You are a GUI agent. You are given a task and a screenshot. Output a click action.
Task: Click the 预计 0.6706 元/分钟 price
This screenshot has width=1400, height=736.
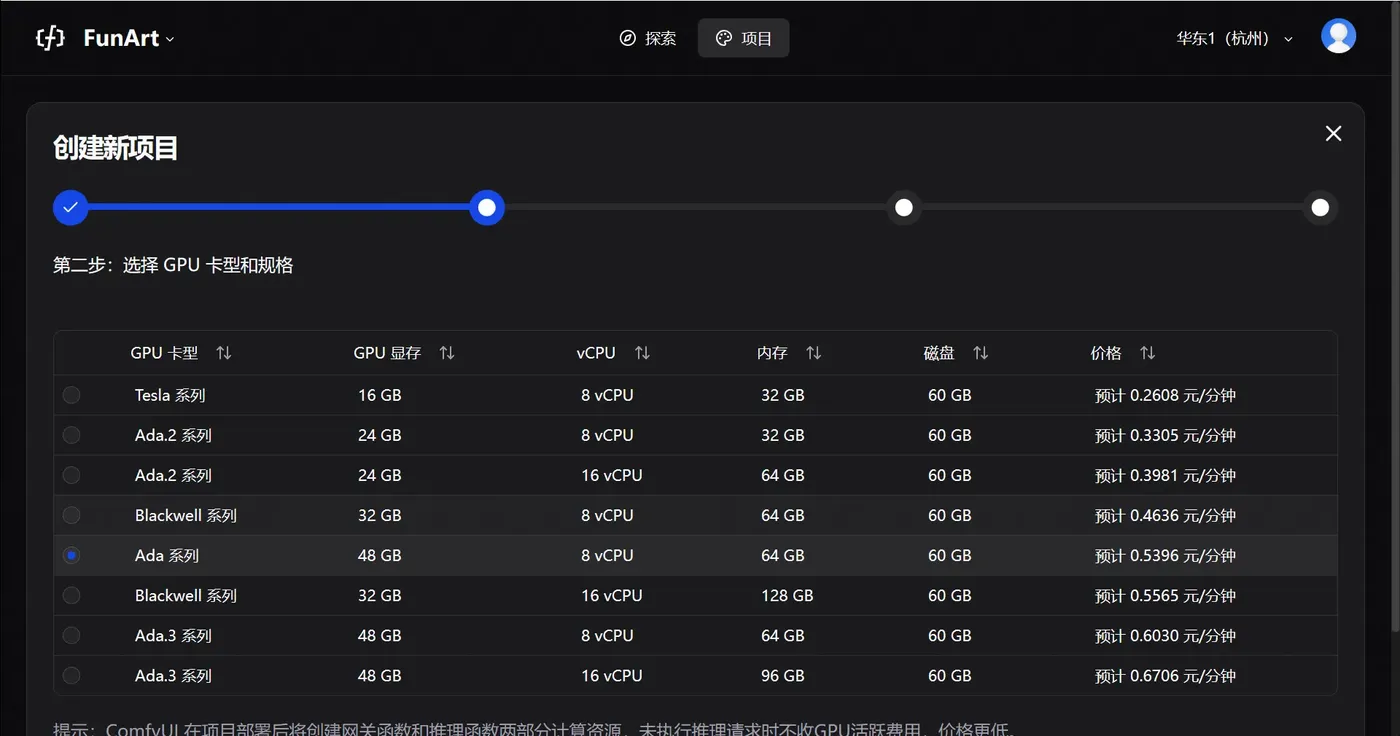click(x=1165, y=675)
